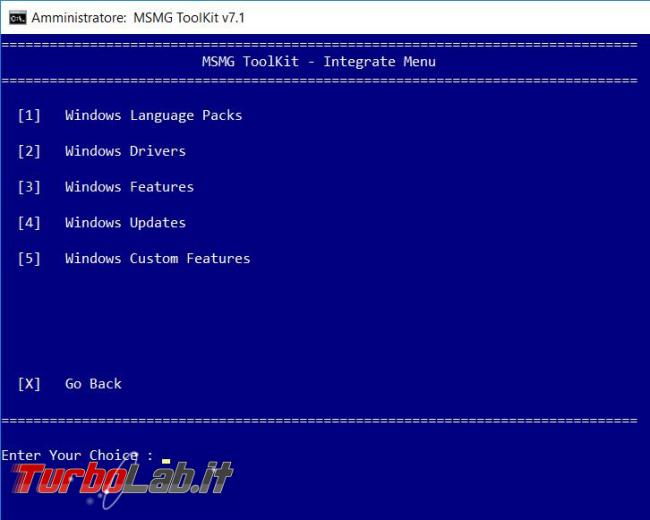This screenshot has width=650, height=520.
Task: Click the '[X]' menu key
Action: click(29, 384)
